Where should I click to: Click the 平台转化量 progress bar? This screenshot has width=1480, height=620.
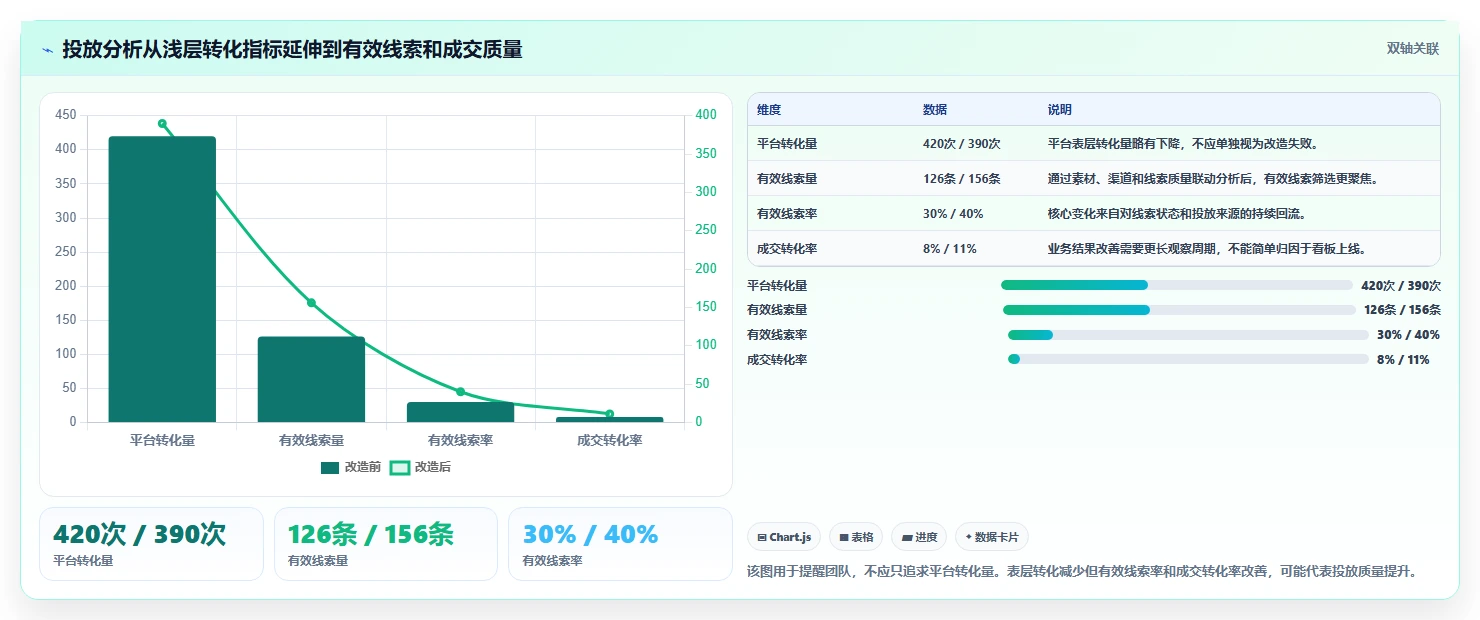(1176, 285)
